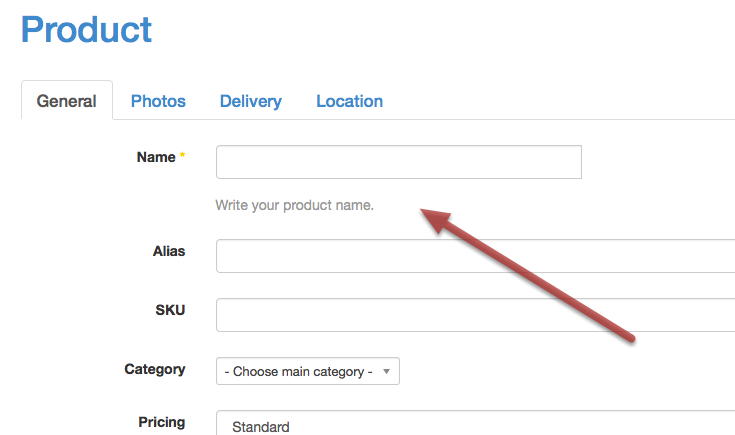
Task: Click the Category dropdown arrow triangle
Action: pyautogui.click(x=386, y=371)
